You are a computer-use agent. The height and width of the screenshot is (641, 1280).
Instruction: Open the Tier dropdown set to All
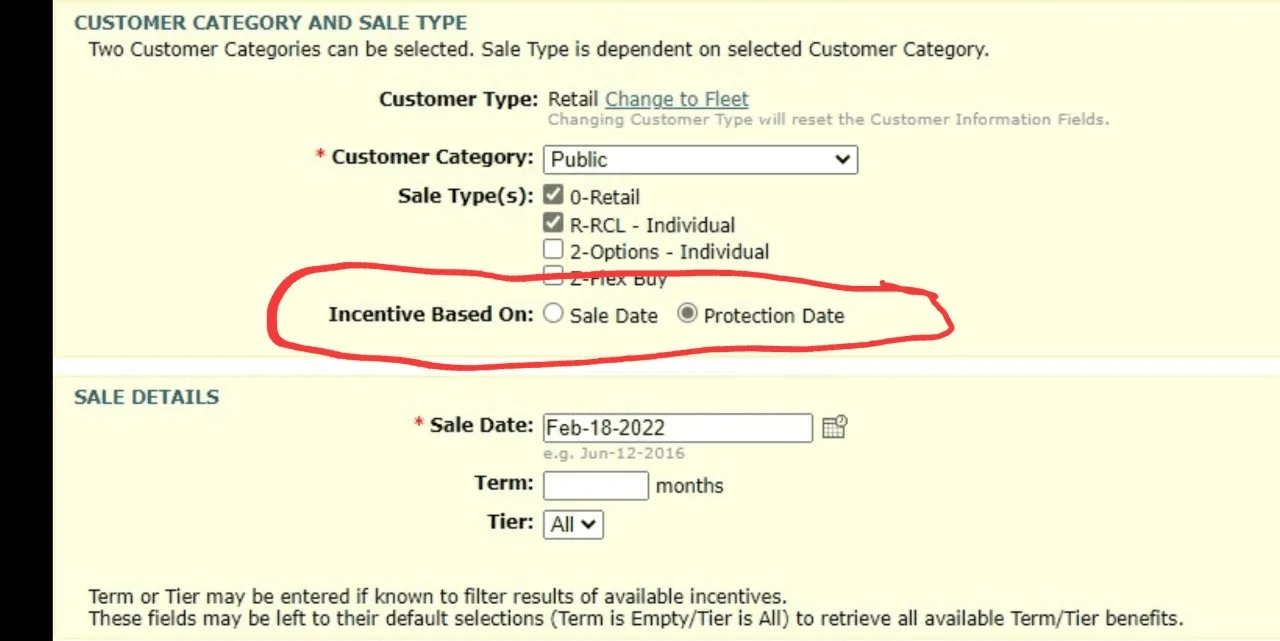(573, 524)
